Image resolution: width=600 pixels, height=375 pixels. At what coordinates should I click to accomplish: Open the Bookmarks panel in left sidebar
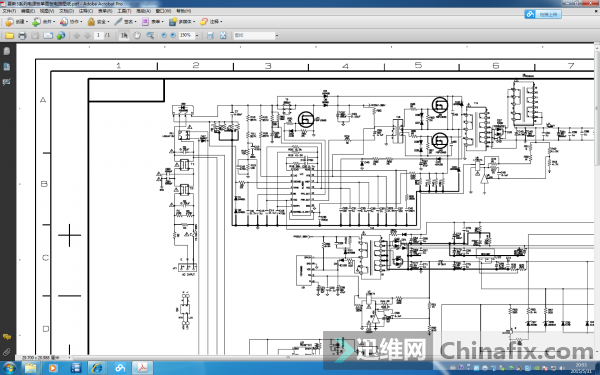coord(7,67)
